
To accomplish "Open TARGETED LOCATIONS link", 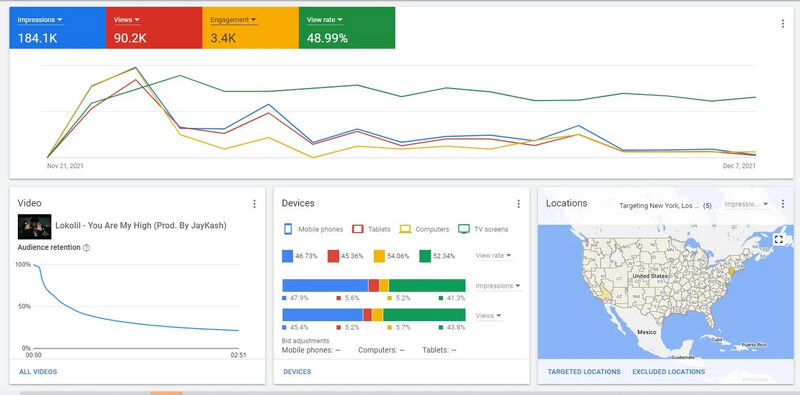I will point(584,372).
